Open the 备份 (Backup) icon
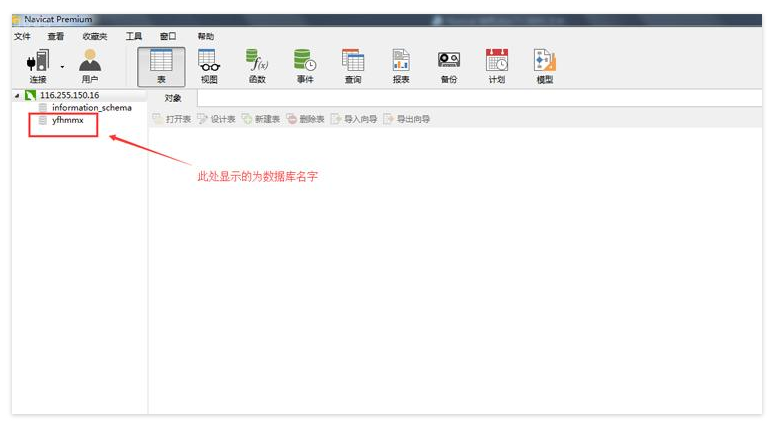The image size is (775, 427). point(449,65)
